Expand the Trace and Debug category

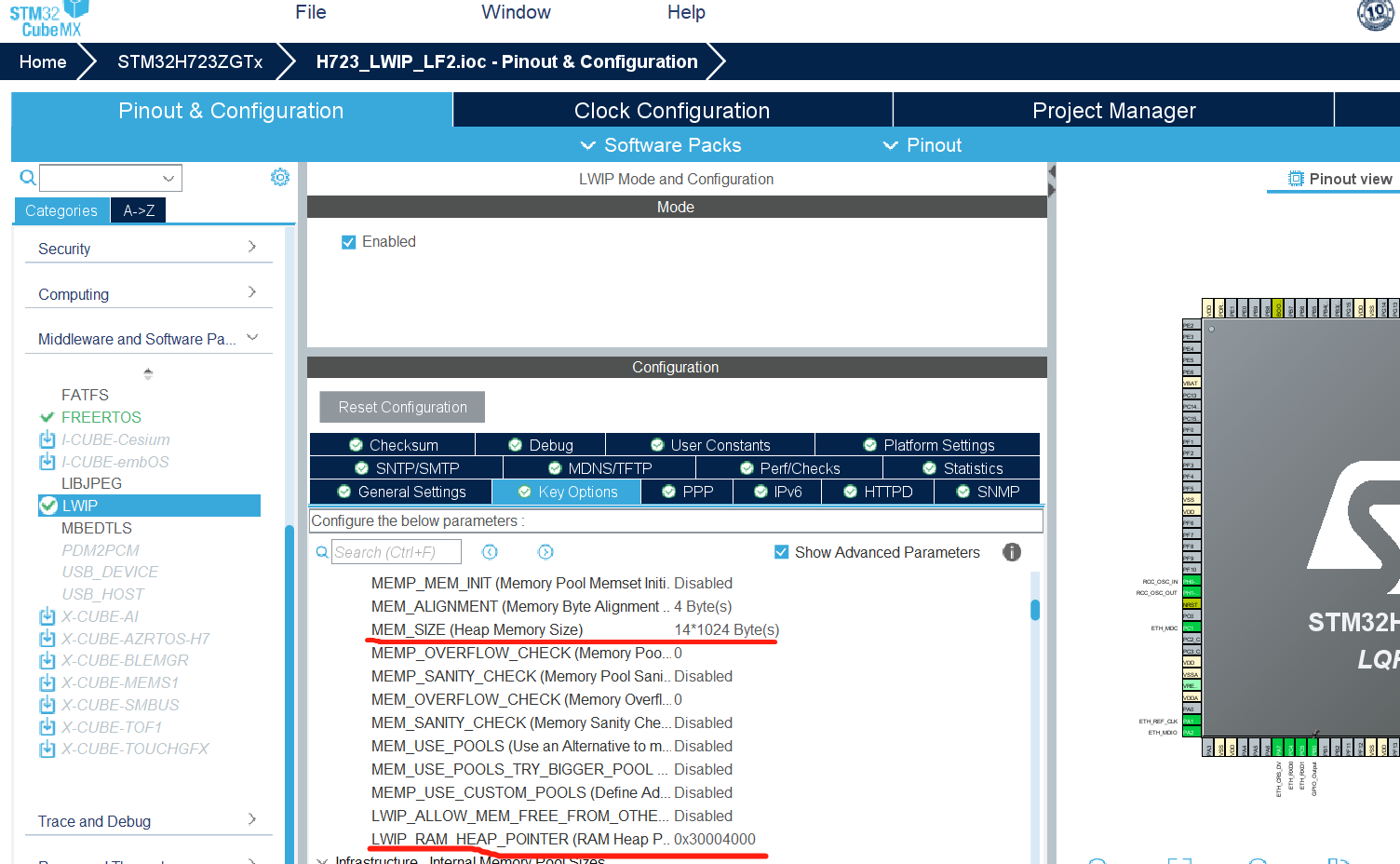[x=252, y=819]
